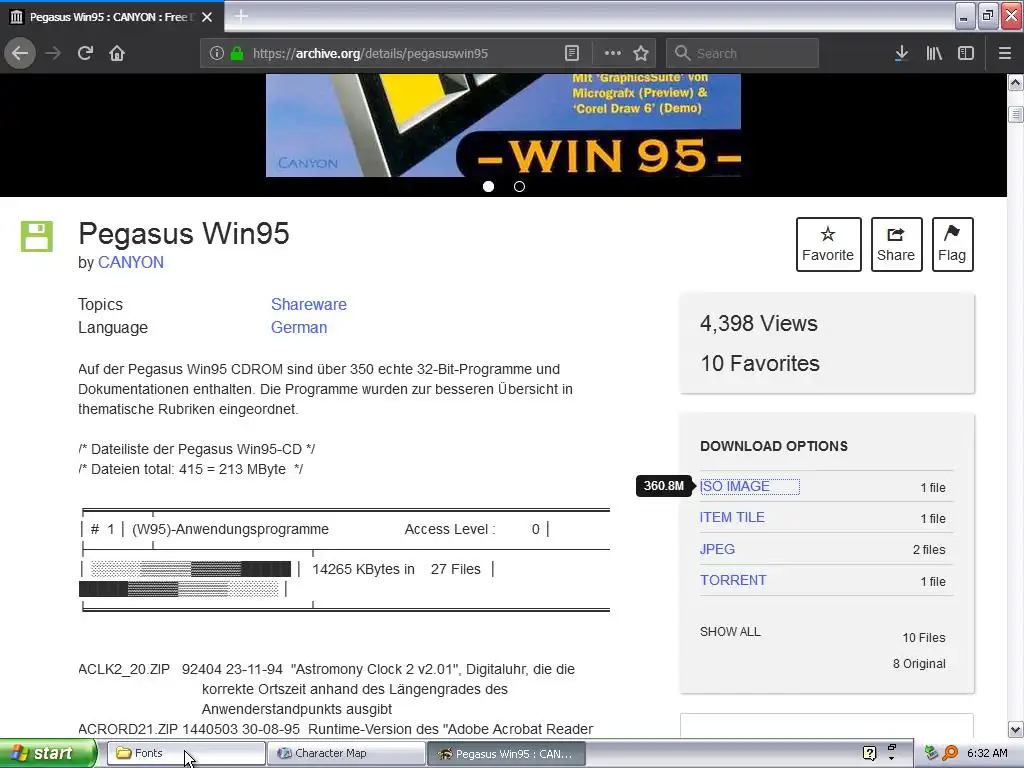Click the DOWNLOAD OPTIONS heading
Image resolution: width=1024 pixels, height=768 pixels.
pyautogui.click(x=774, y=446)
